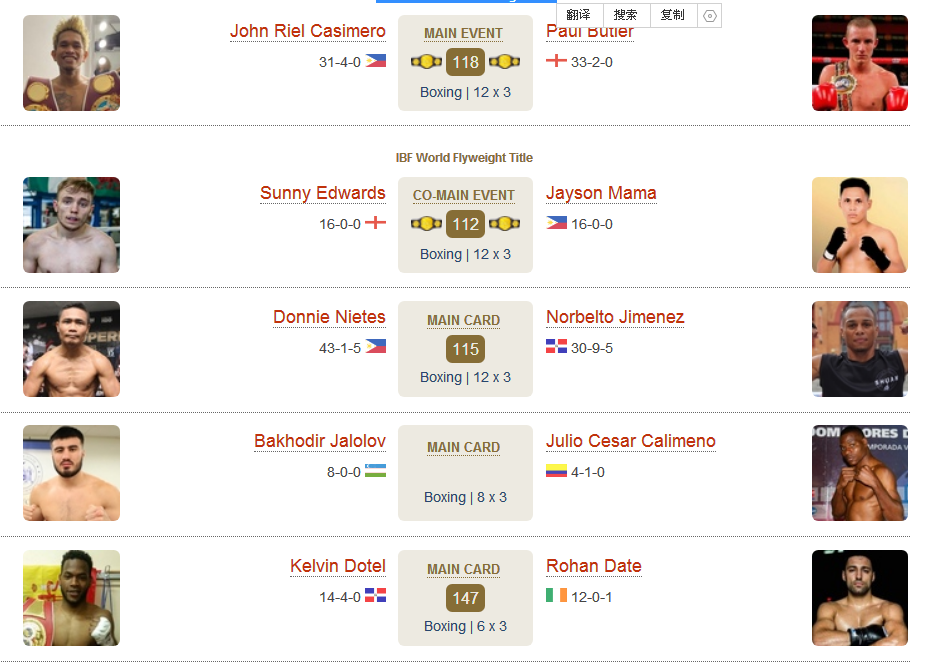This screenshot has height=666, width=933.
Task: Open Donnie Nietes' fighter profile link
Action: (x=329, y=317)
